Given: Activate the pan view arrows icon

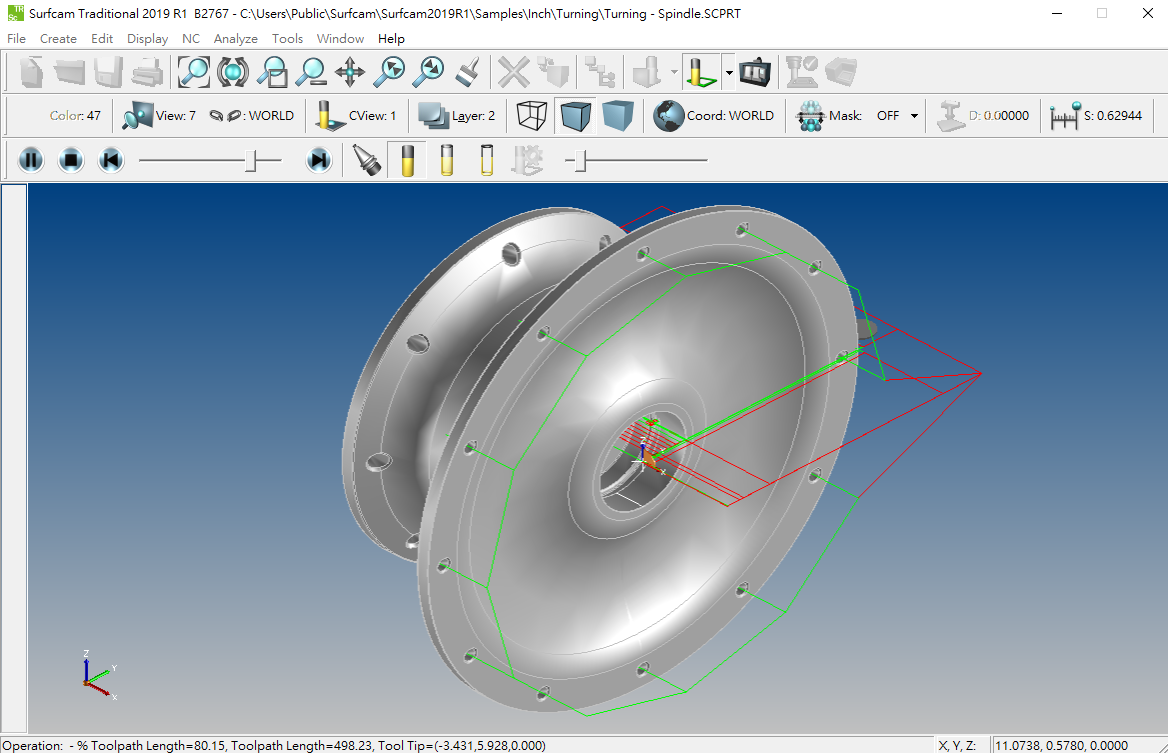Looking at the screenshot, I should (x=349, y=72).
